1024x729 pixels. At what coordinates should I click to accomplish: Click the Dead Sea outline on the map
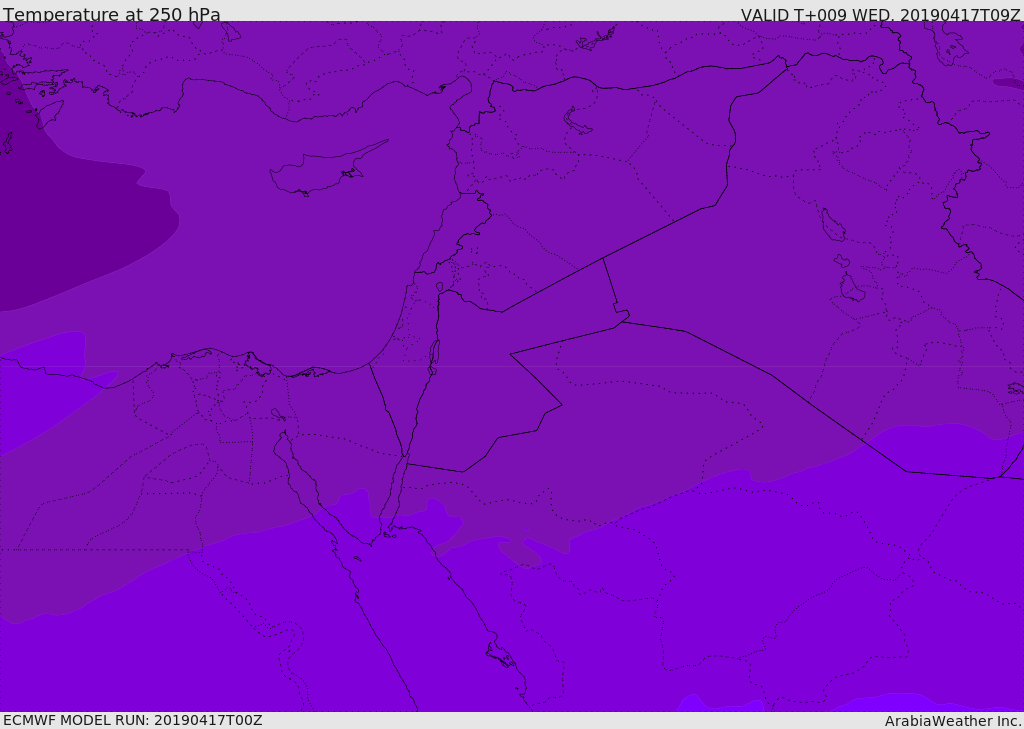click(x=434, y=357)
